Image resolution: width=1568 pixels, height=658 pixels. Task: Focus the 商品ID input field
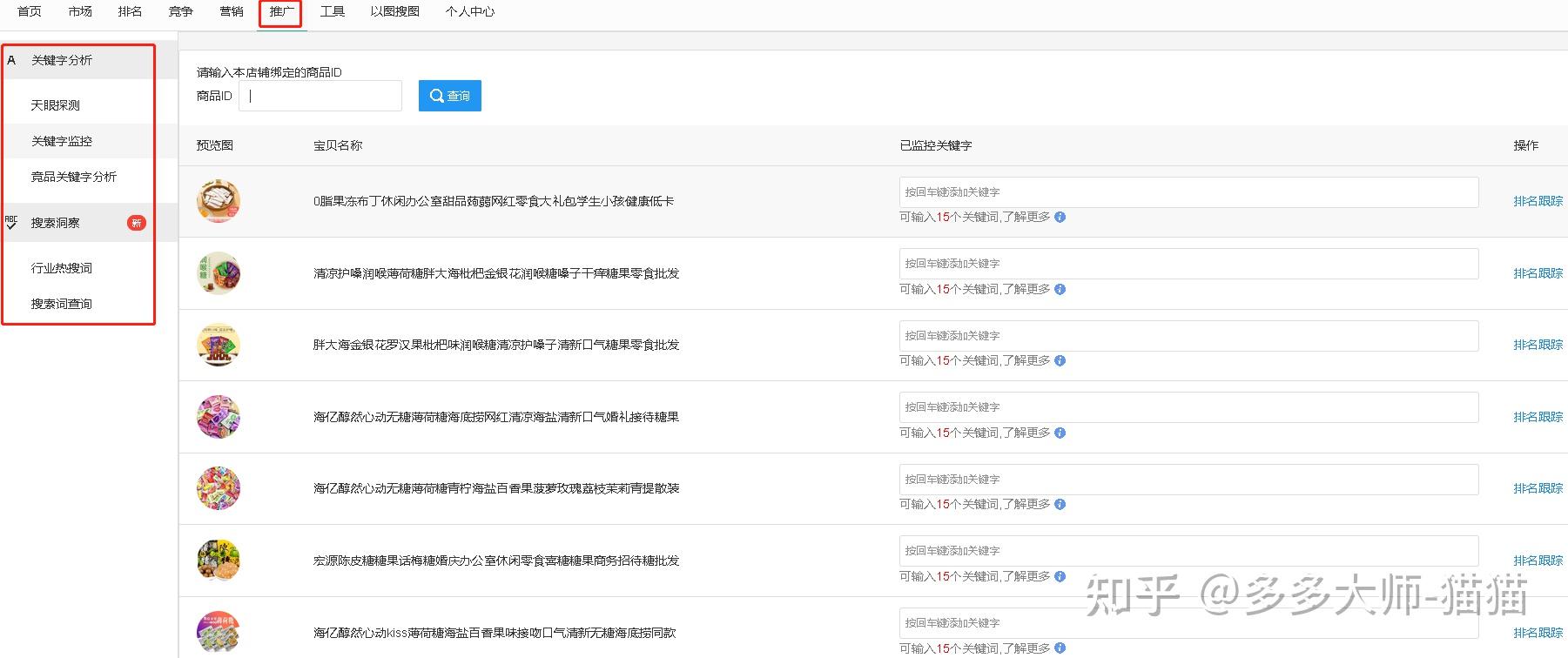[x=320, y=96]
